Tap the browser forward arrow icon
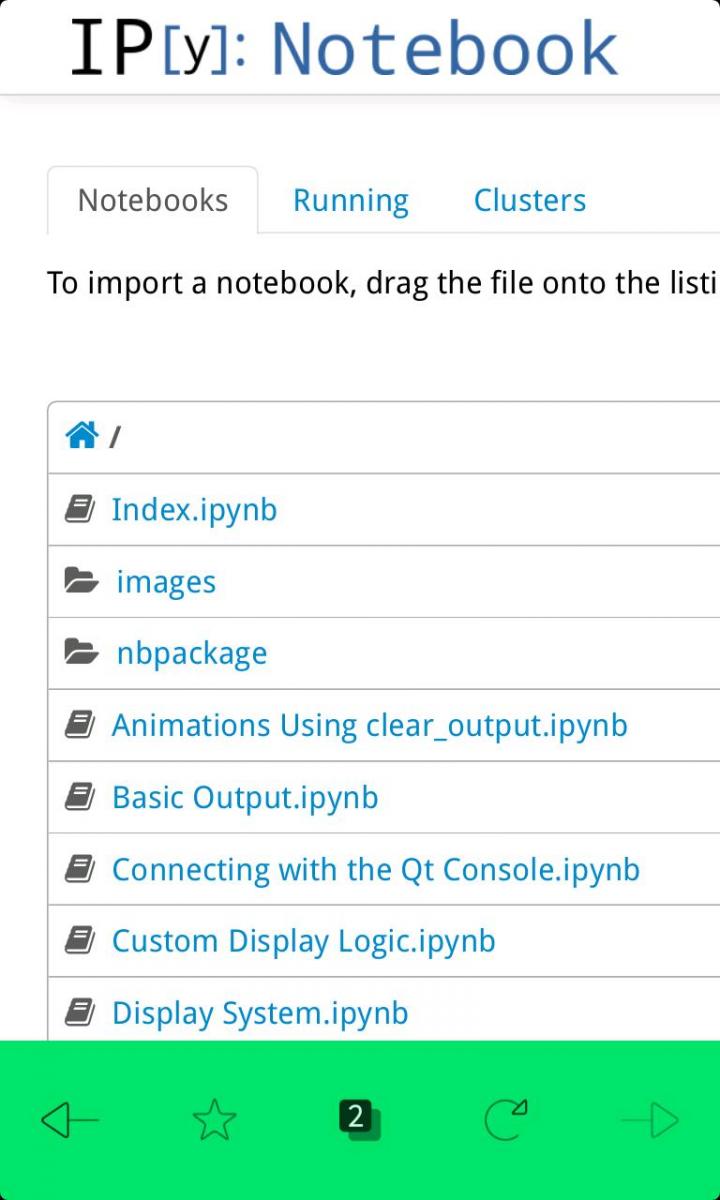Screen dimensions: 720x1200 tap(650, 1120)
